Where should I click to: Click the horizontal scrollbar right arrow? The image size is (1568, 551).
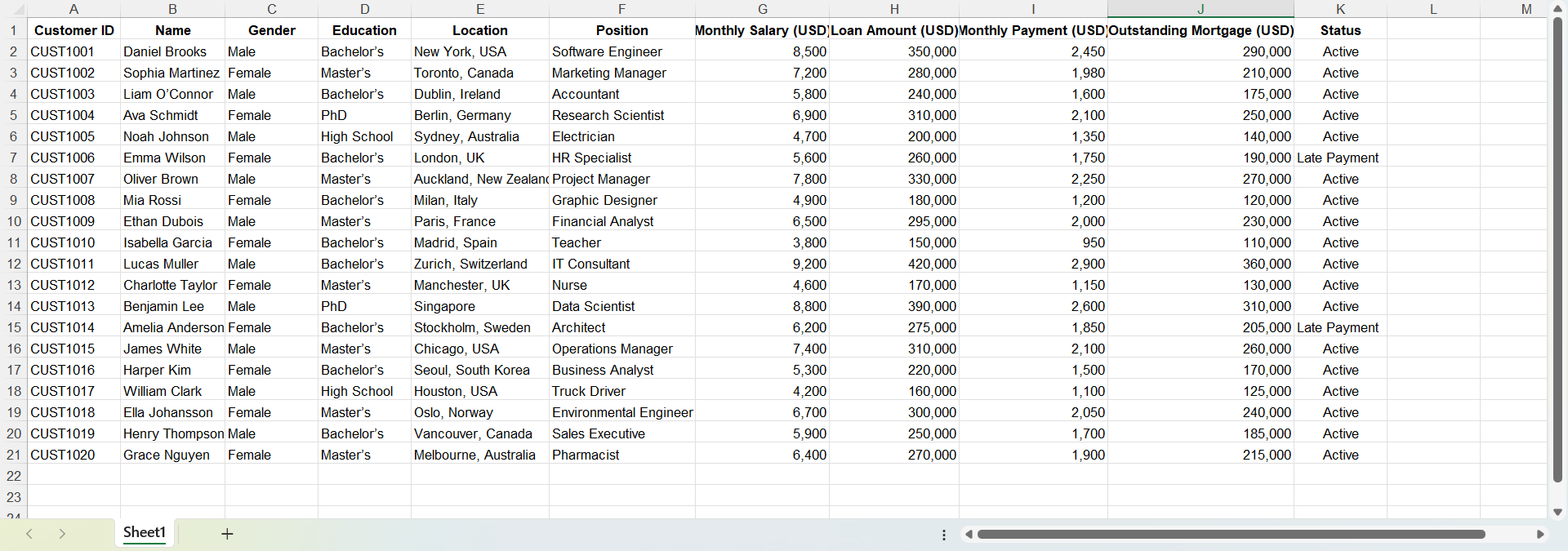click(x=1540, y=535)
